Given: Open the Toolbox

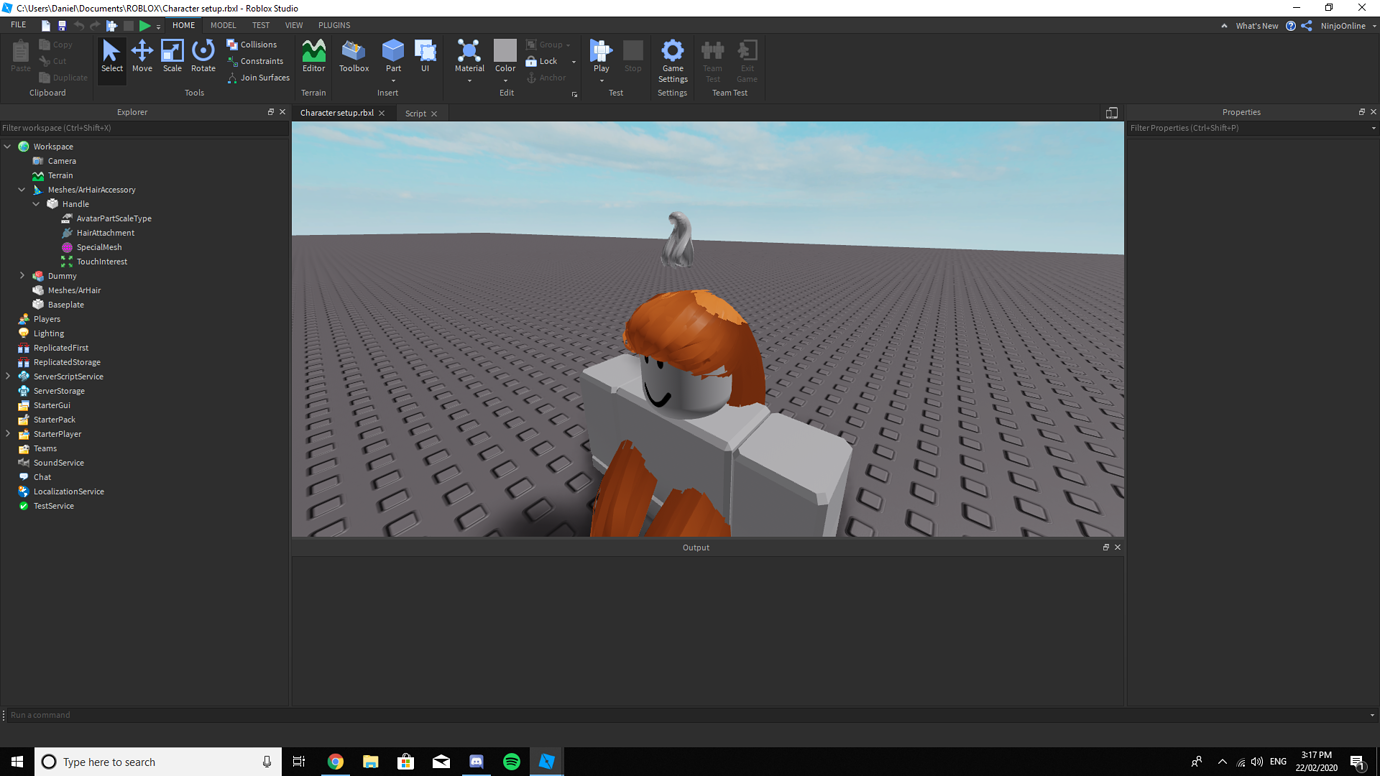Looking at the screenshot, I should pyautogui.click(x=353, y=57).
